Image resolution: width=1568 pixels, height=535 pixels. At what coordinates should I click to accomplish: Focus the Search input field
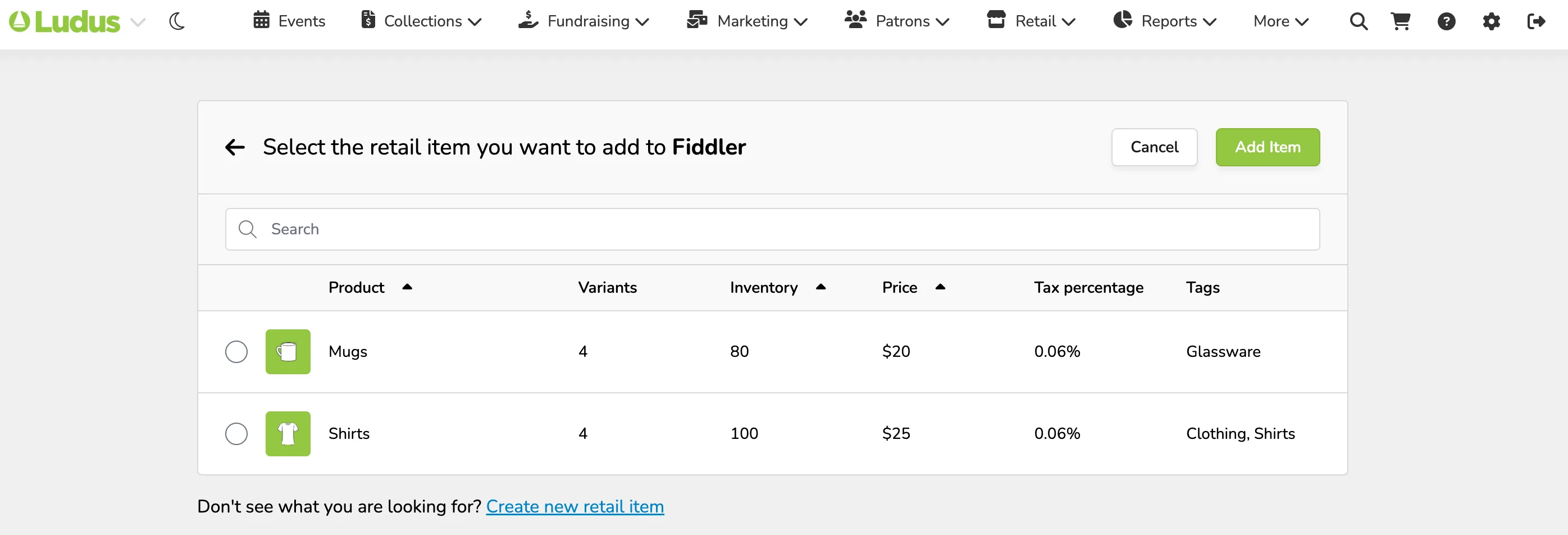coord(772,229)
